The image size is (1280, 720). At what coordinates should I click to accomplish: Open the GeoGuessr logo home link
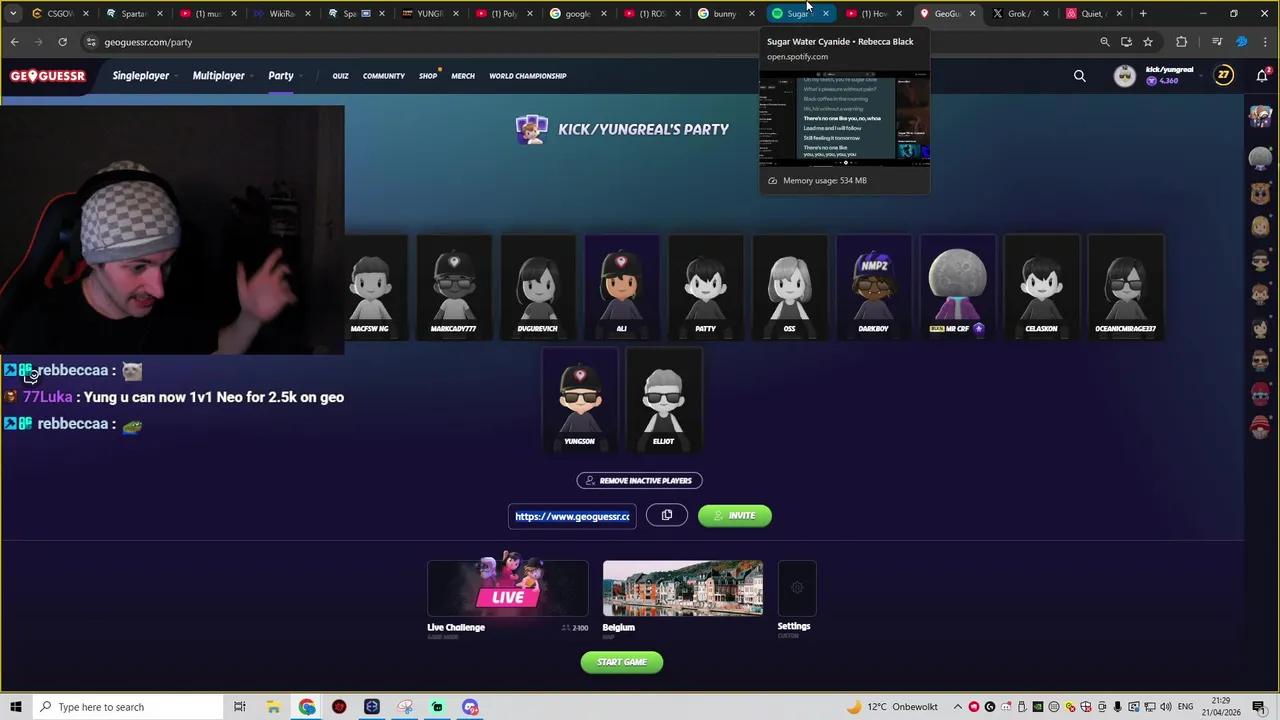coord(48,76)
